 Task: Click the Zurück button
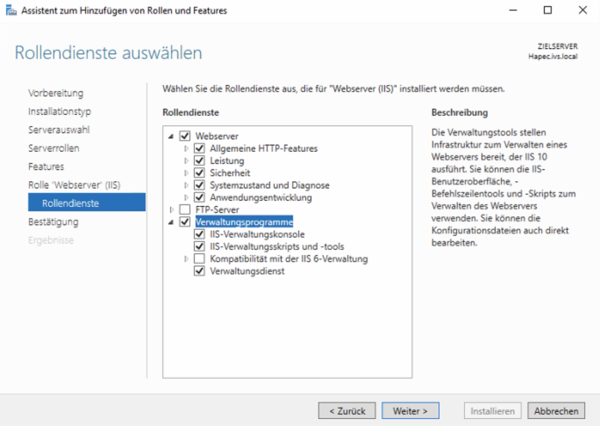[347, 411]
